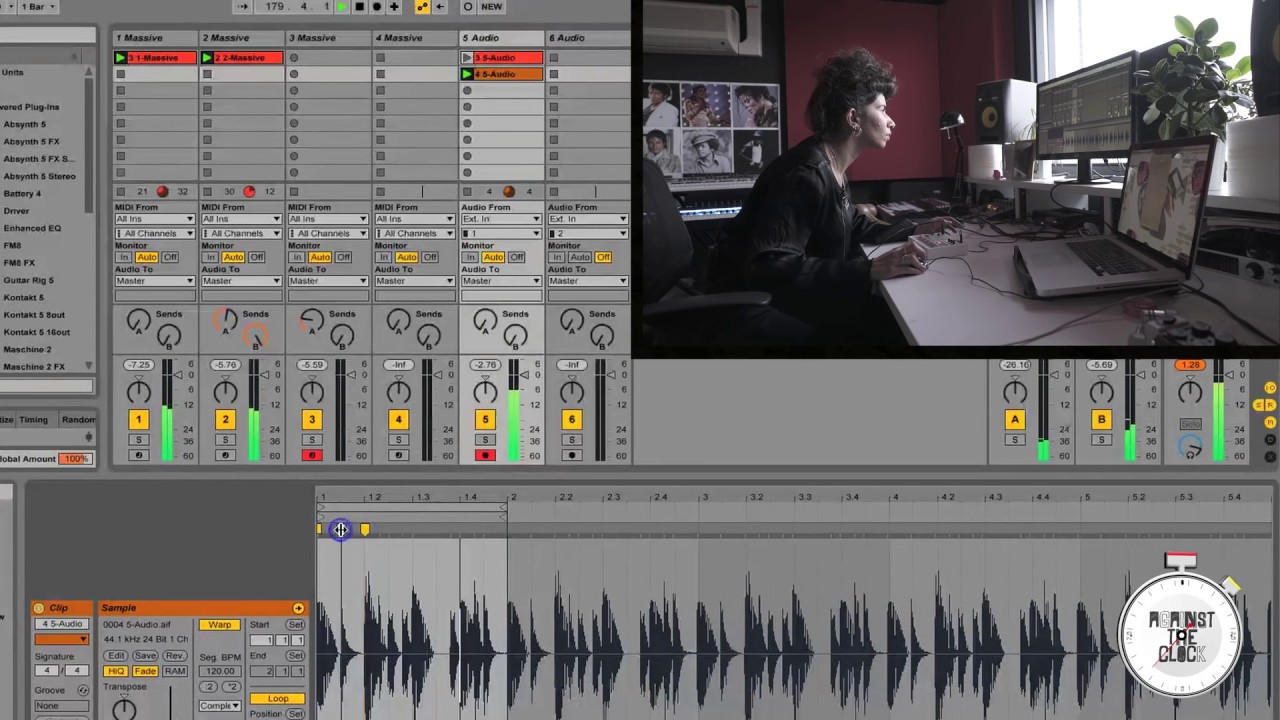Toggle the clip Loop button
Viewport: 1280px width, 720px height.
click(278, 699)
